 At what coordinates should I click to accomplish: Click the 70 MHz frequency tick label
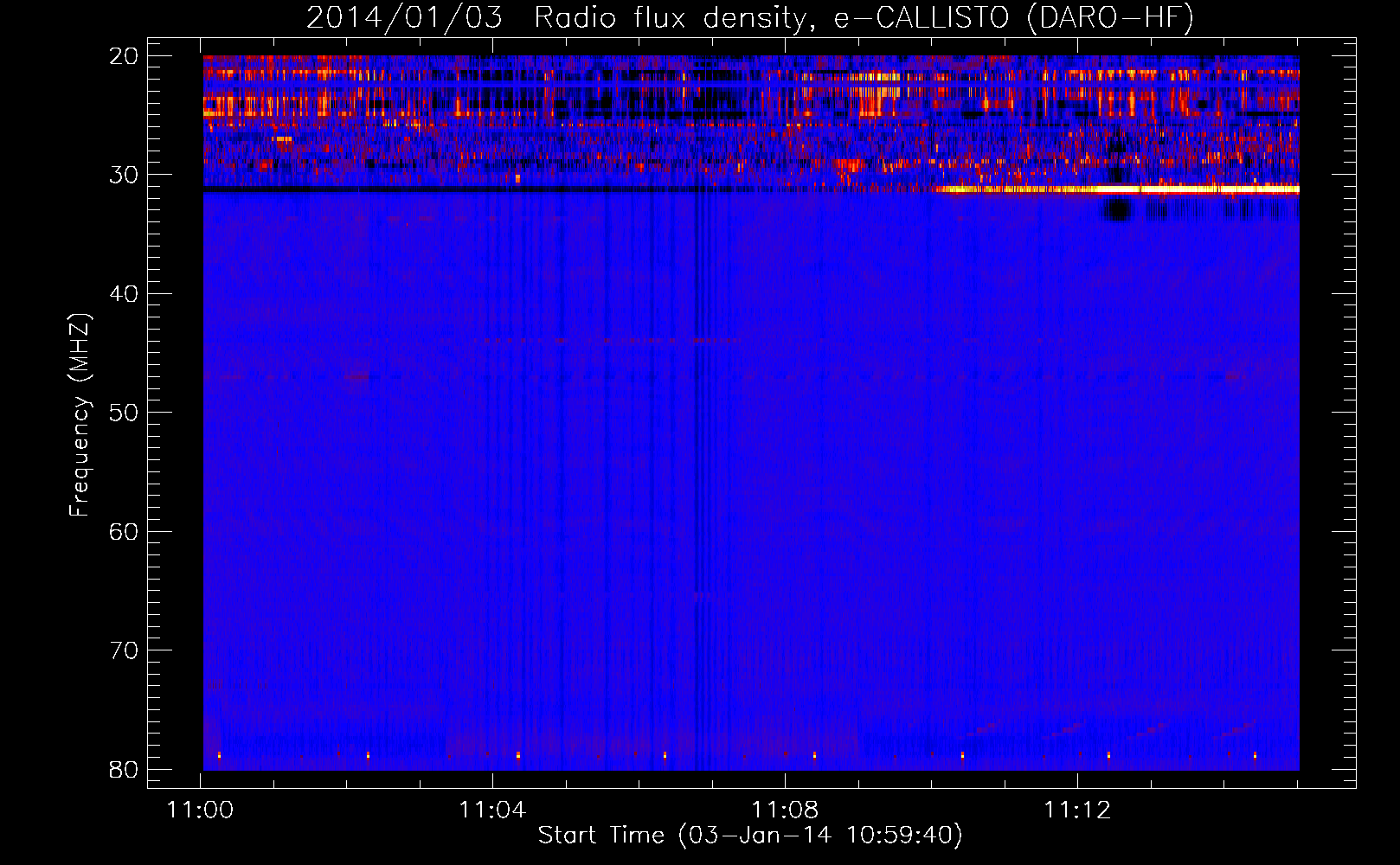[124, 650]
